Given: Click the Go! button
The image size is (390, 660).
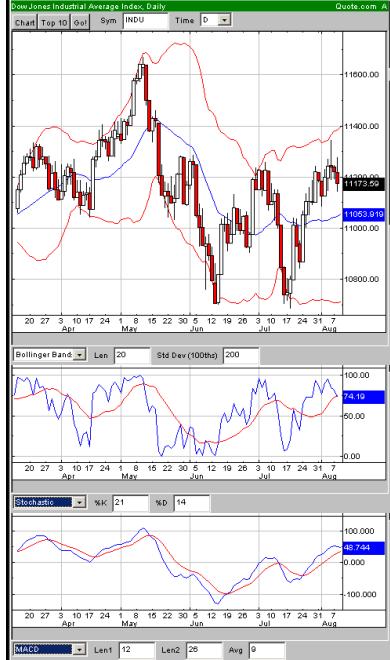Looking at the screenshot, I should (80, 22).
